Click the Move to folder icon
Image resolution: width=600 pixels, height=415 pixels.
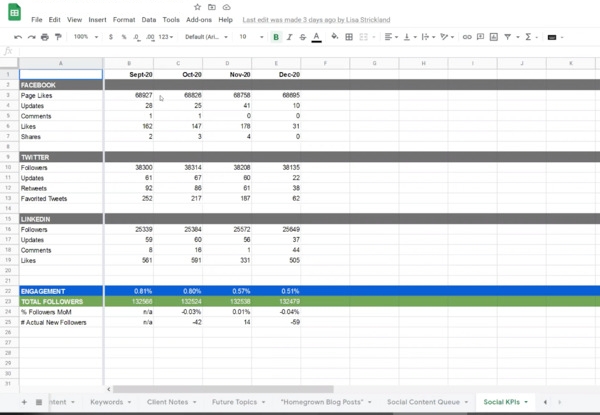212,7
